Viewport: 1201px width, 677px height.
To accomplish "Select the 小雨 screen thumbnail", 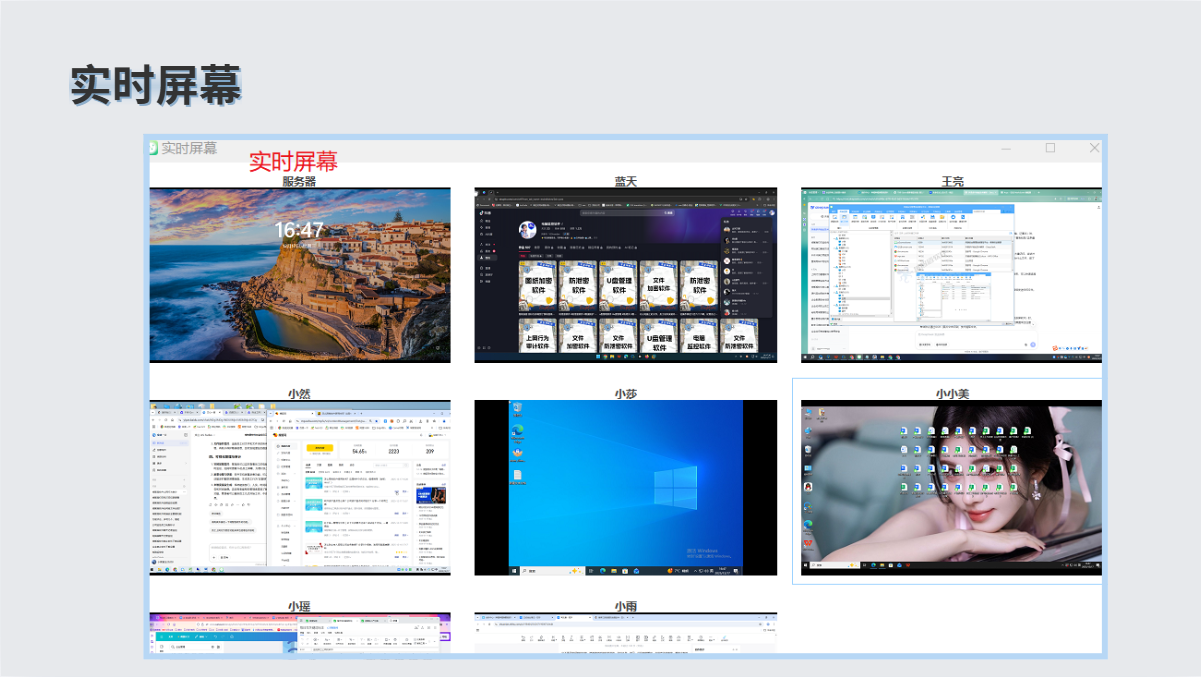I will tap(625, 633).
